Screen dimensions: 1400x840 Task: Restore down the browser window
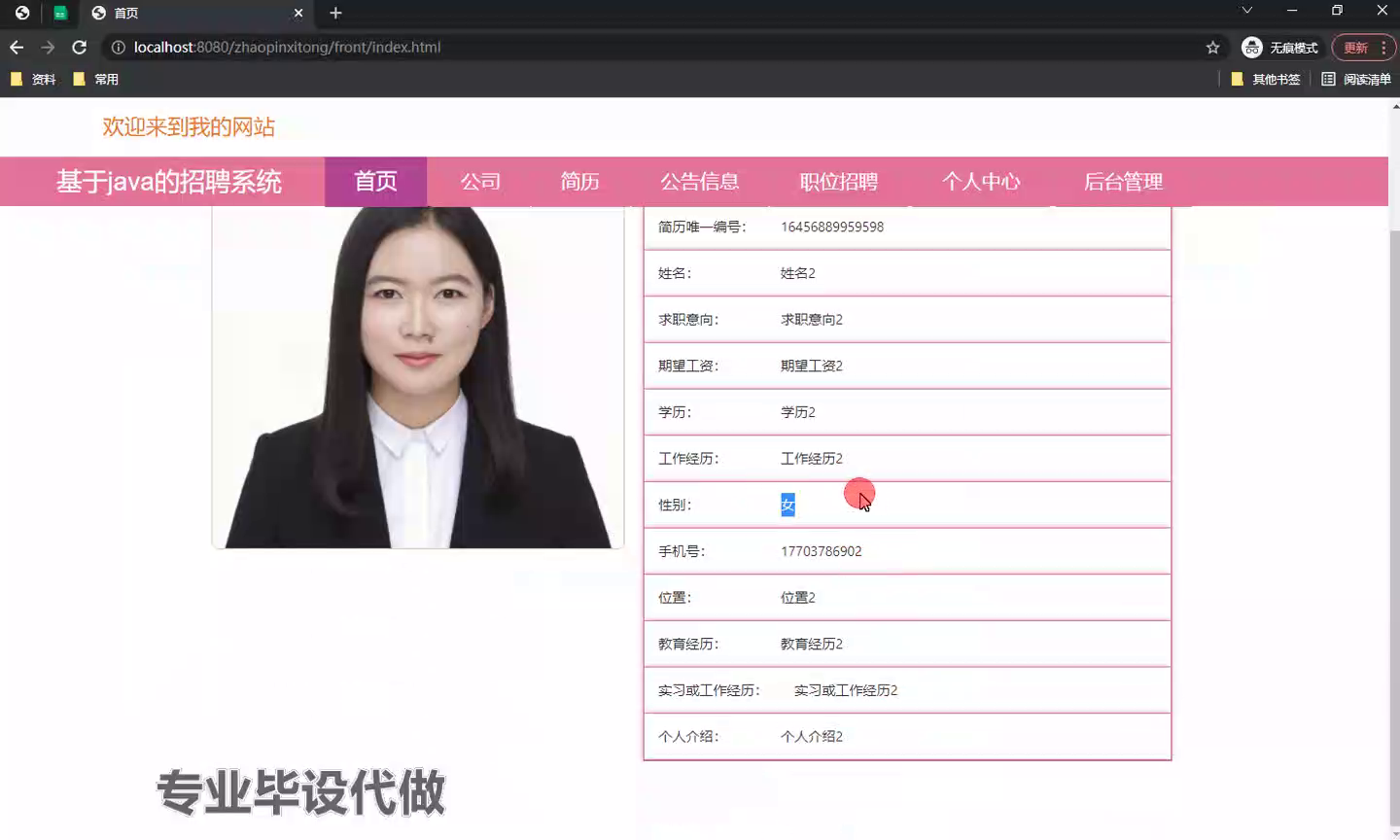[x=1337, y=11]
